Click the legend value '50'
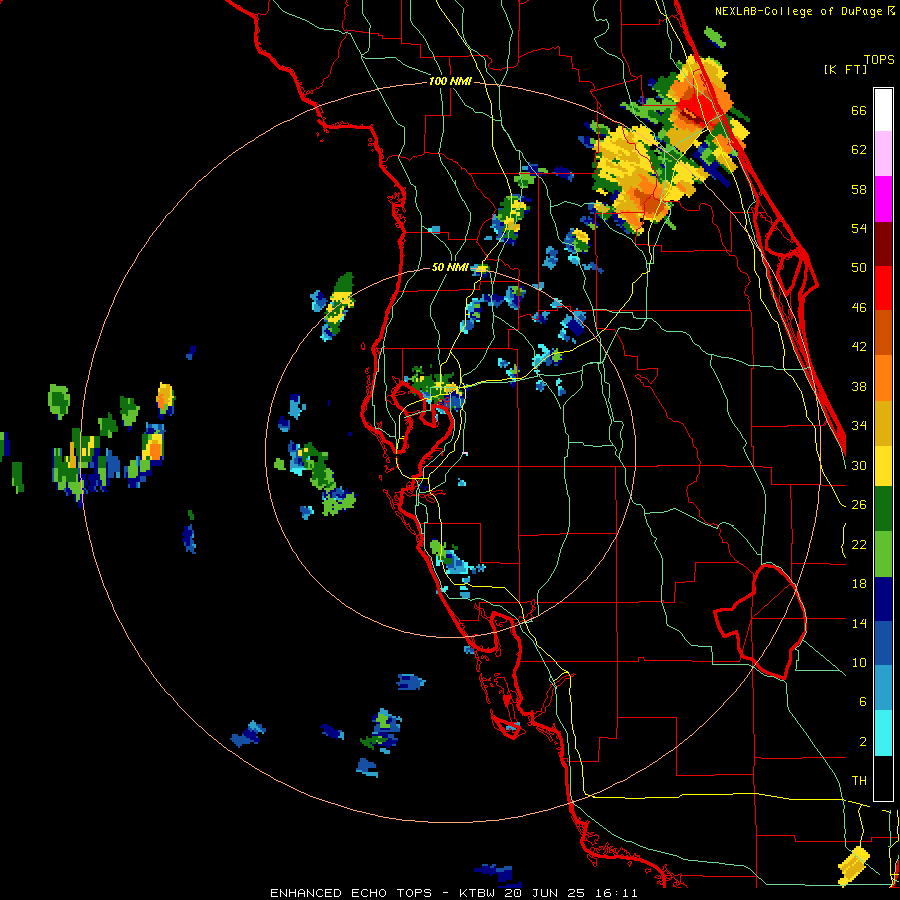The image size is (900, 900). 859,268
